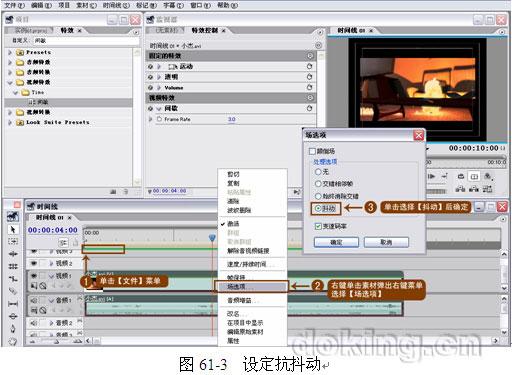
Task: Select the arrow Selection tool
Action: point(13,229)
